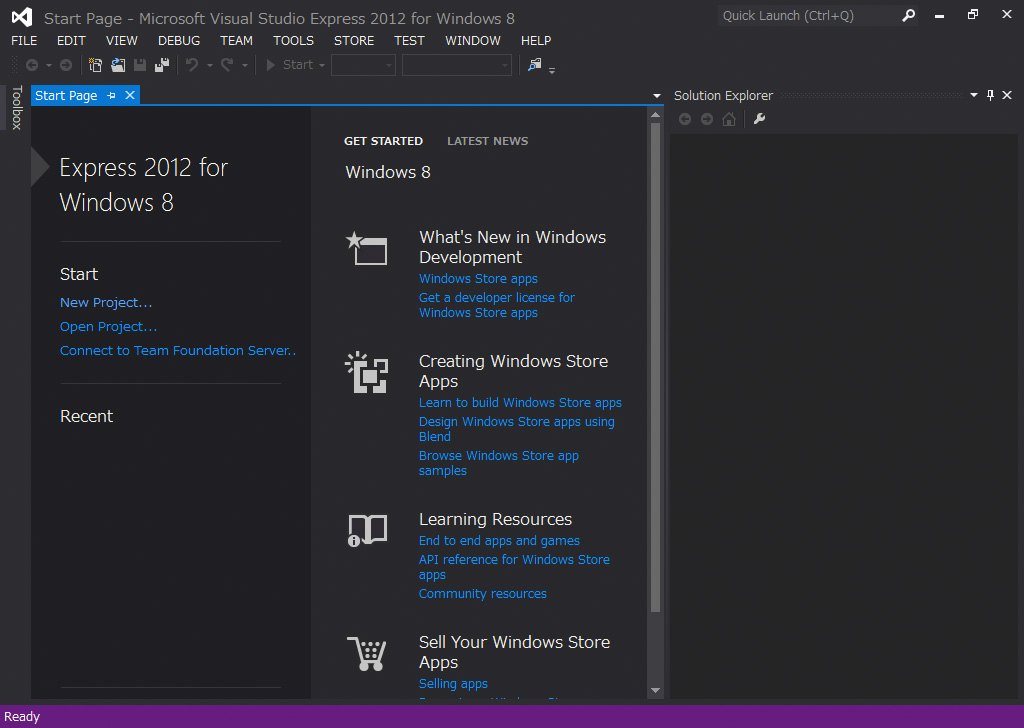Open the Toolbox side tab
This screenshot has width=1024, height=728.
click(x=17, y=108)
